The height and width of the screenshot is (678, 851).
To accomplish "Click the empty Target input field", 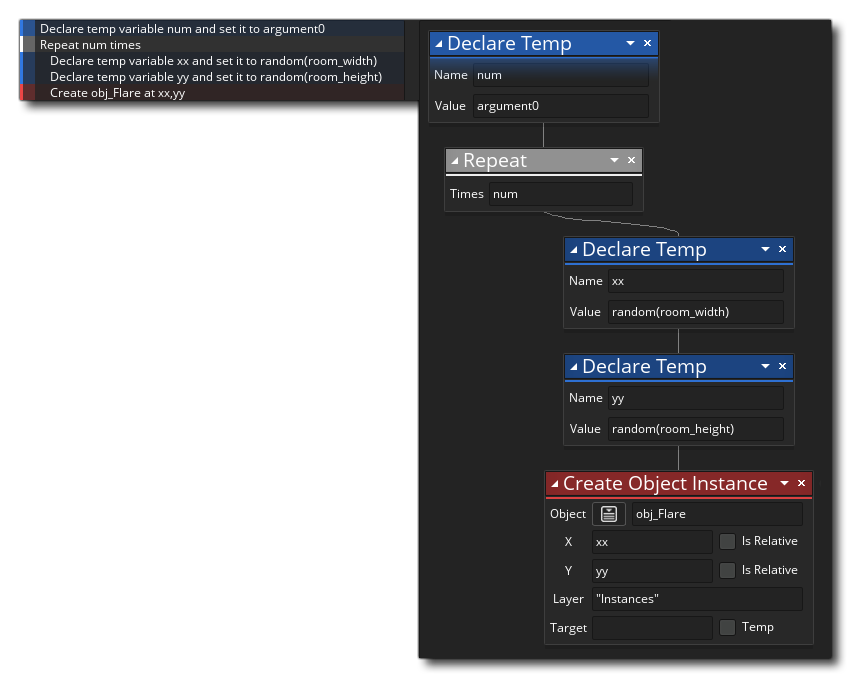I will (x=652, y=628).
